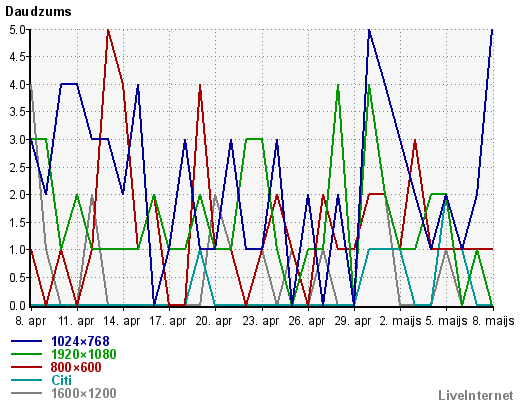Click the 14. apr axis label
The image size is (520, 405).
tap(122, 321)
